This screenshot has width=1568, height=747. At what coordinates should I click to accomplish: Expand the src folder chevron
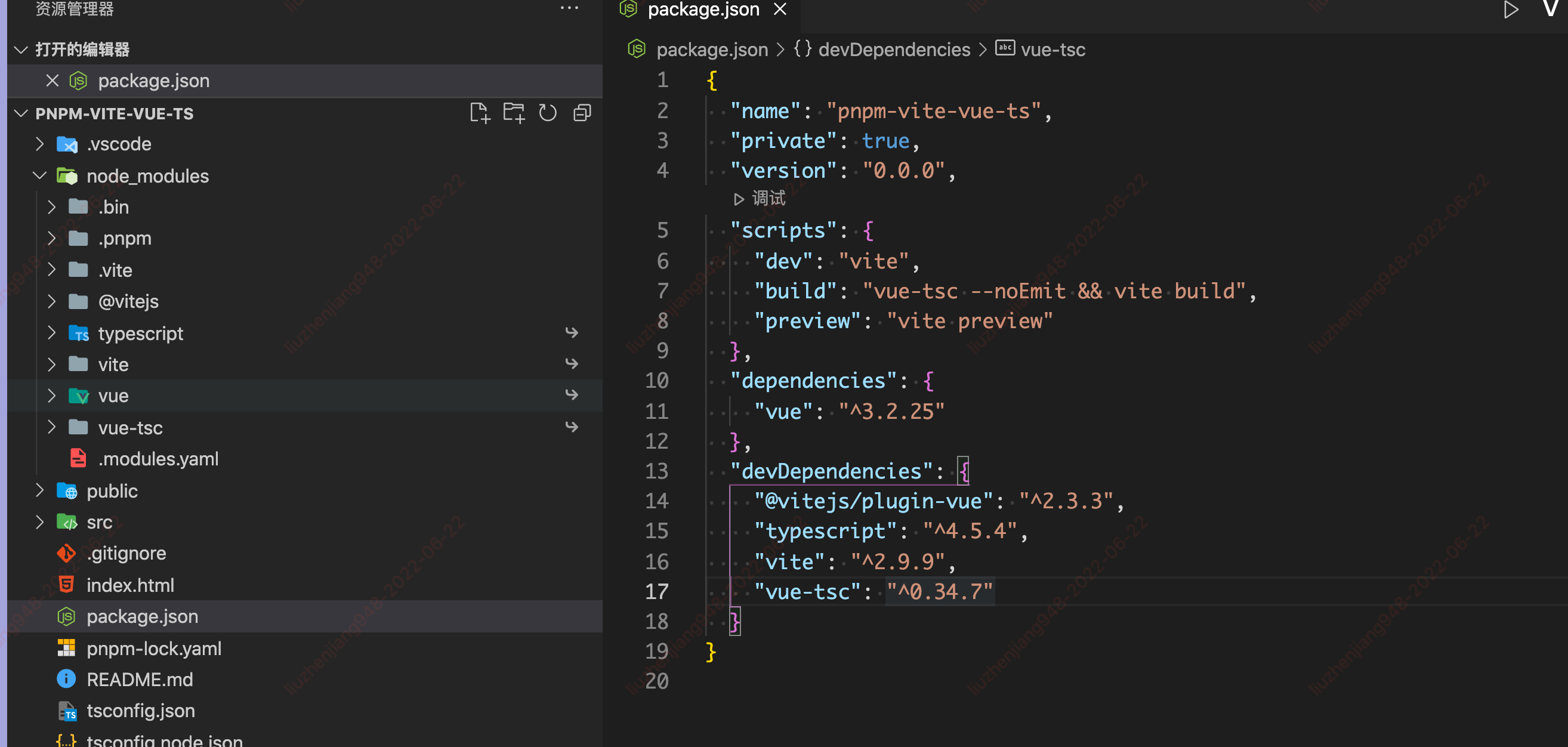tap(39, 522)
